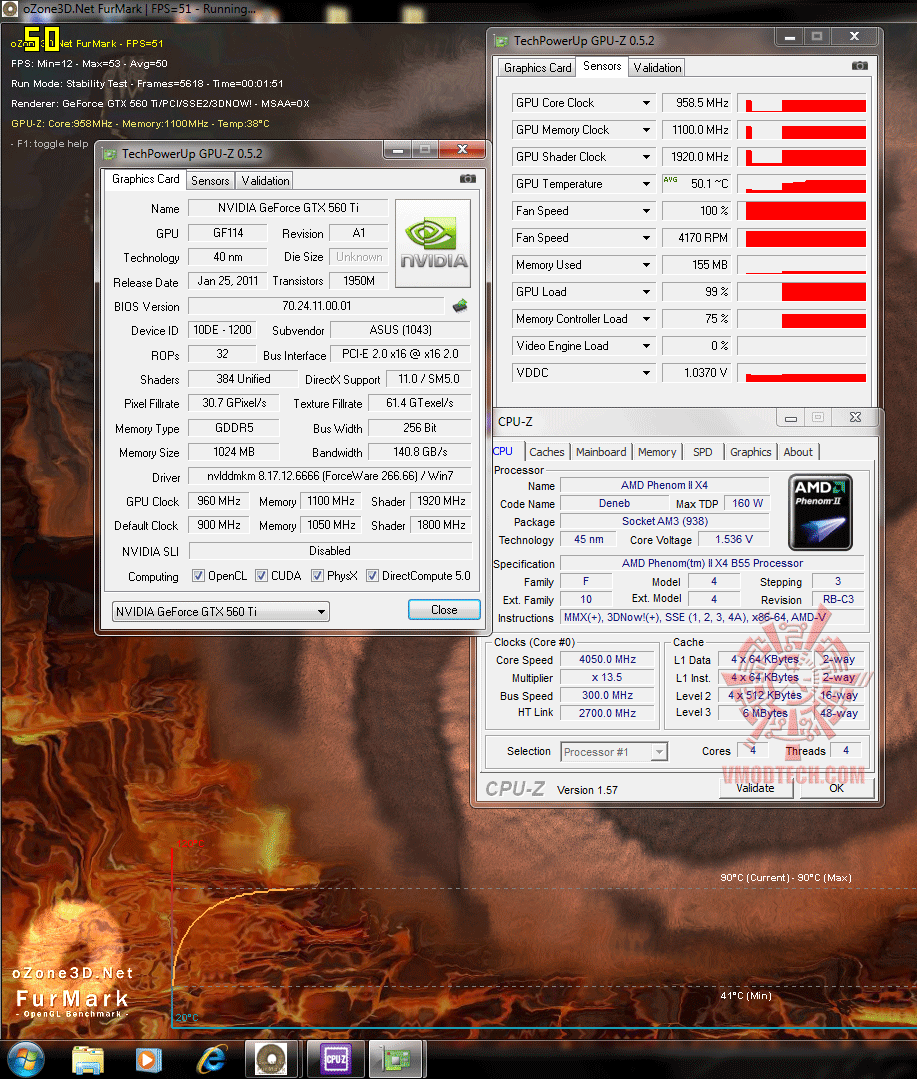Click the GPU Temperature history graph
Screen dimensions: 917x1079
[801, 184]
